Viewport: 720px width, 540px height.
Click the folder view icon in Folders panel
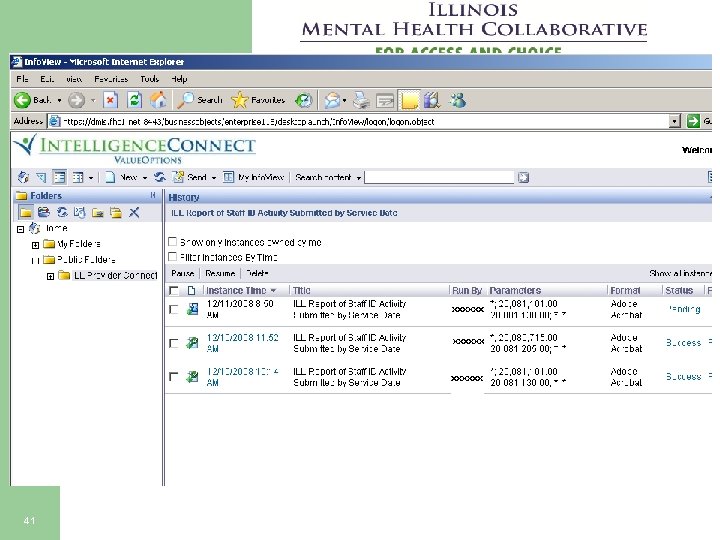pos(26,212)
